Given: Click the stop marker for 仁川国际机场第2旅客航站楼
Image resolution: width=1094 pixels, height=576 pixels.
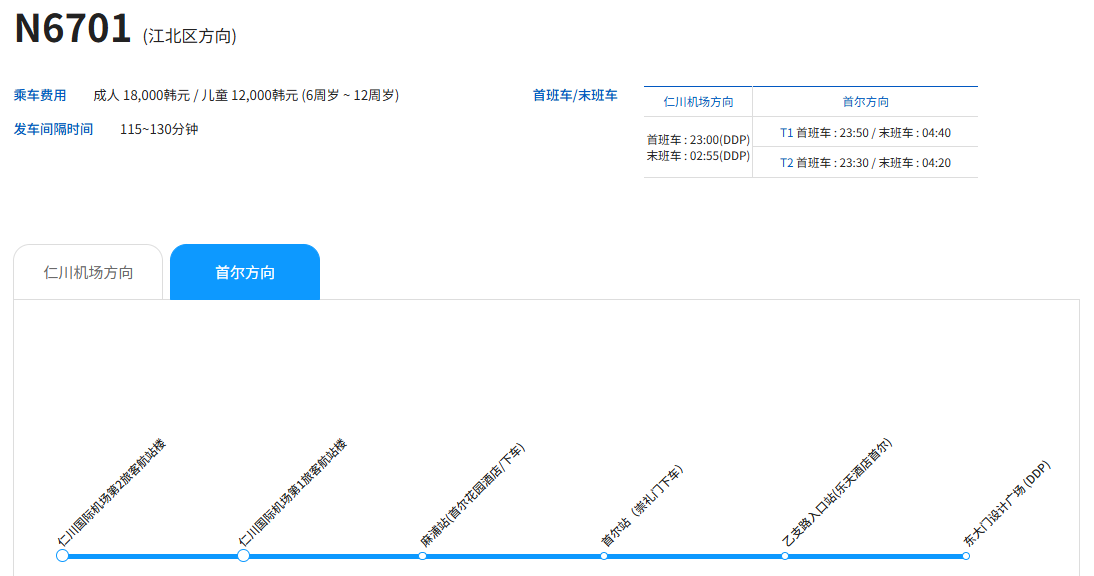Looking at the screenshot, I should 62,555.
